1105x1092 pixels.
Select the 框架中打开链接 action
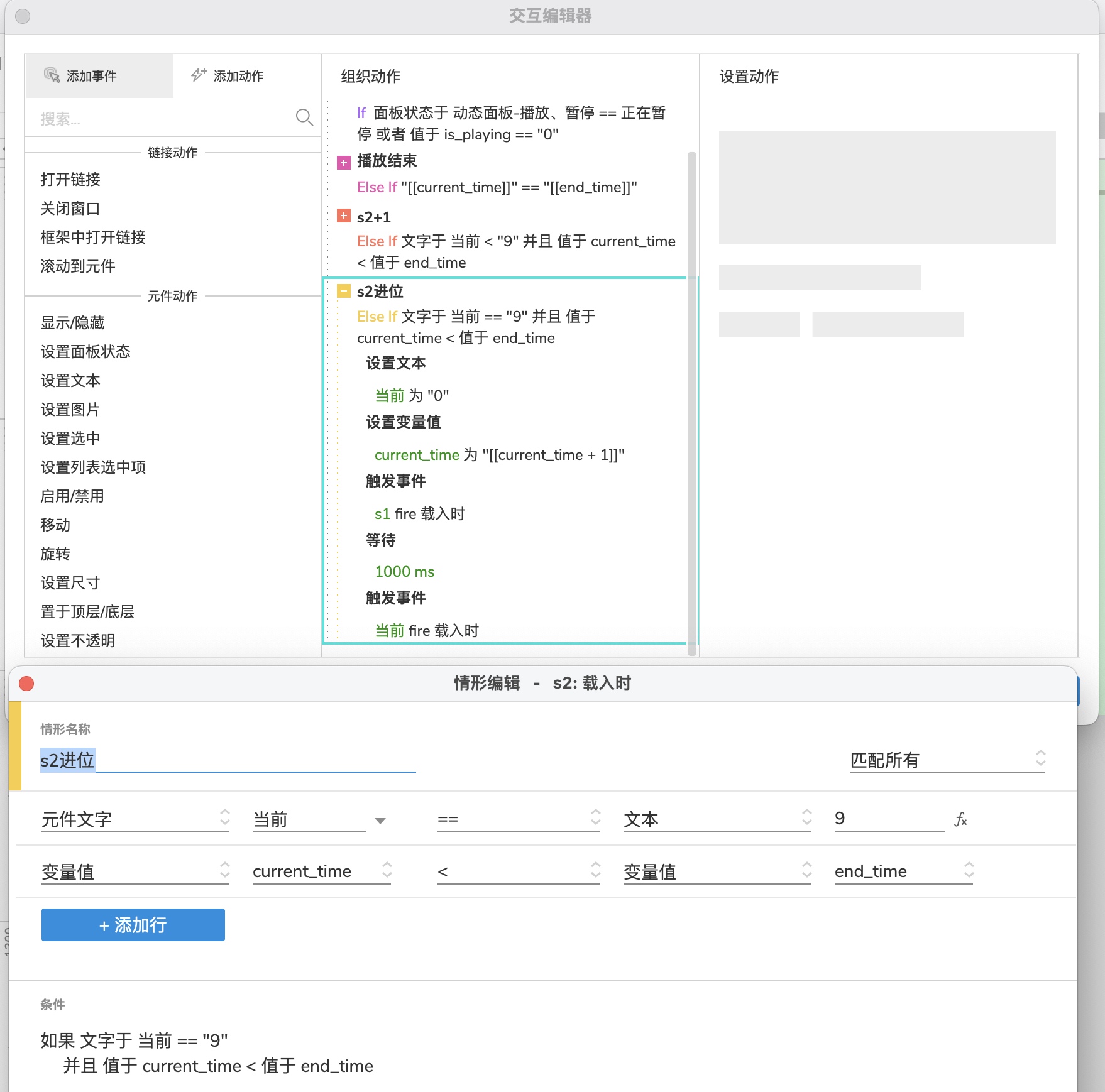(93, 238)
